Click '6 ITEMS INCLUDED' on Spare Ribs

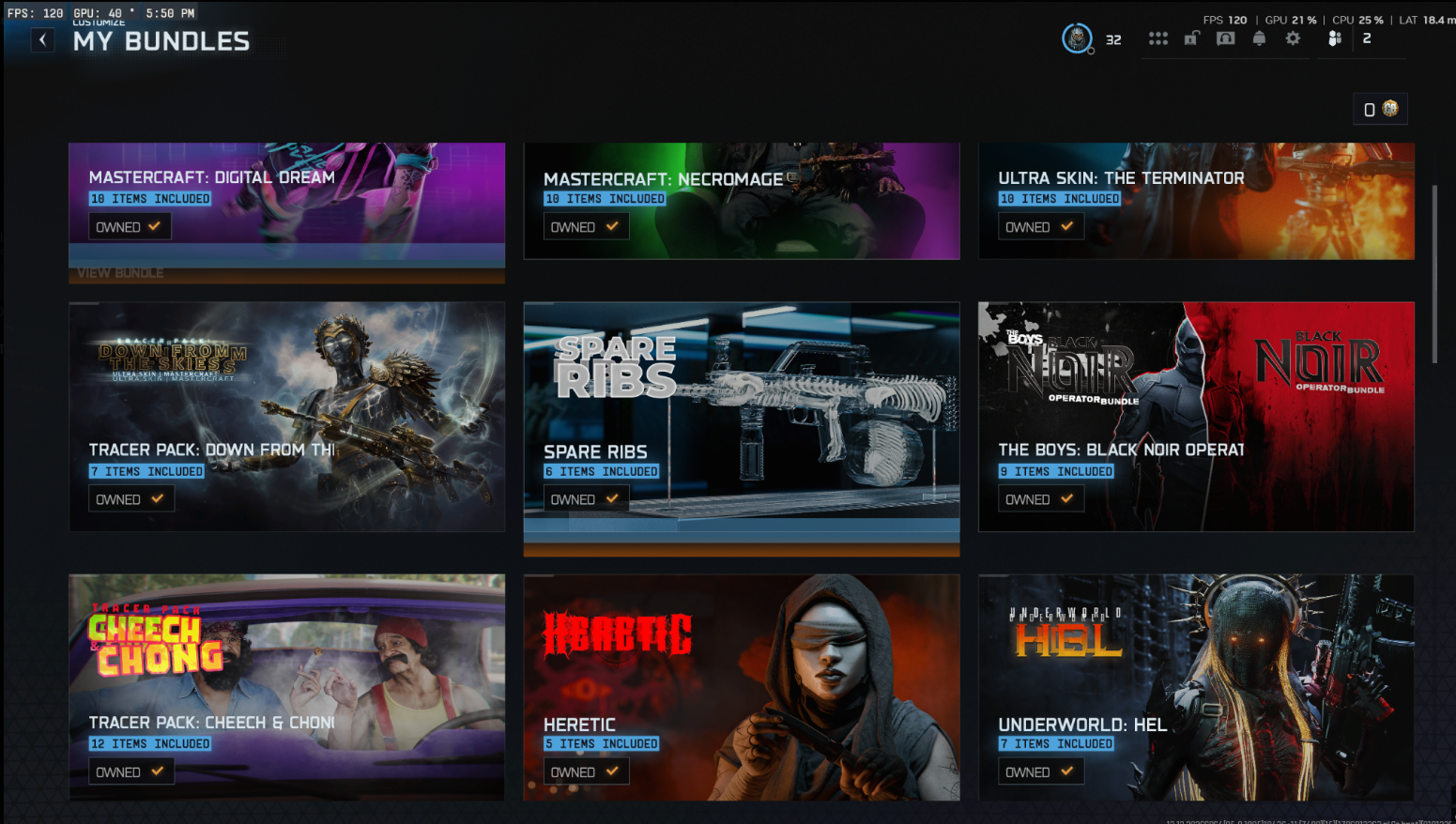tap(602, 471)
